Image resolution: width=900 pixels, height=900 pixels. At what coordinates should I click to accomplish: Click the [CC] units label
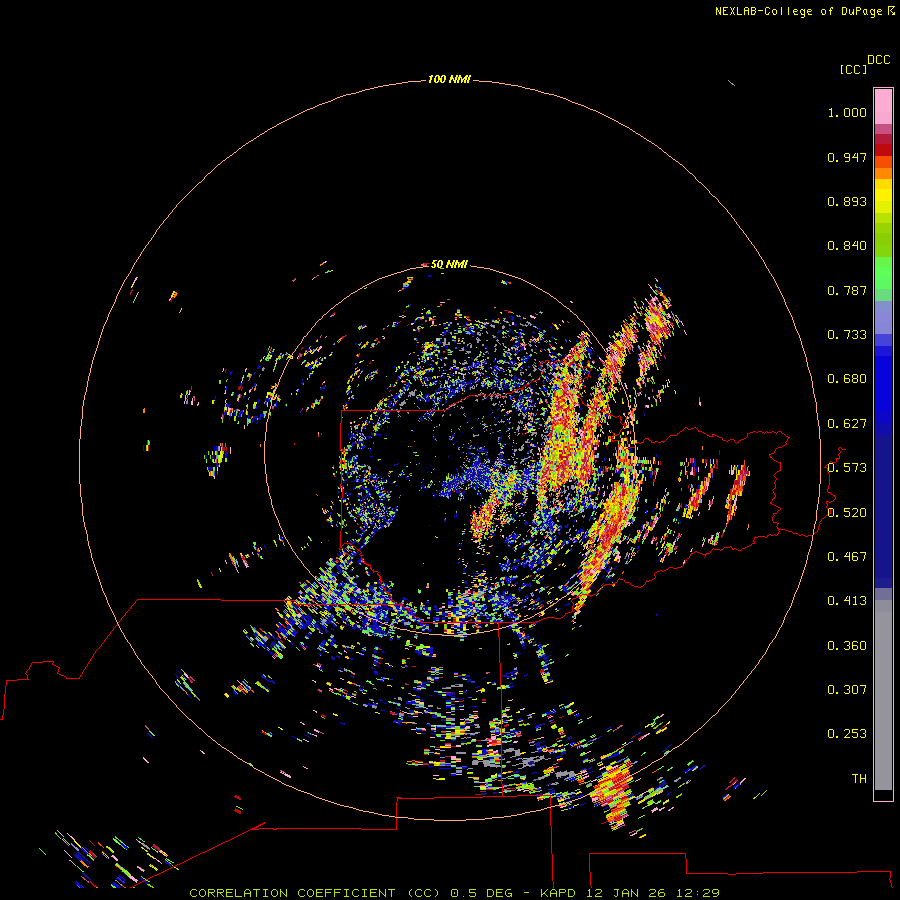tap(853, 69)
